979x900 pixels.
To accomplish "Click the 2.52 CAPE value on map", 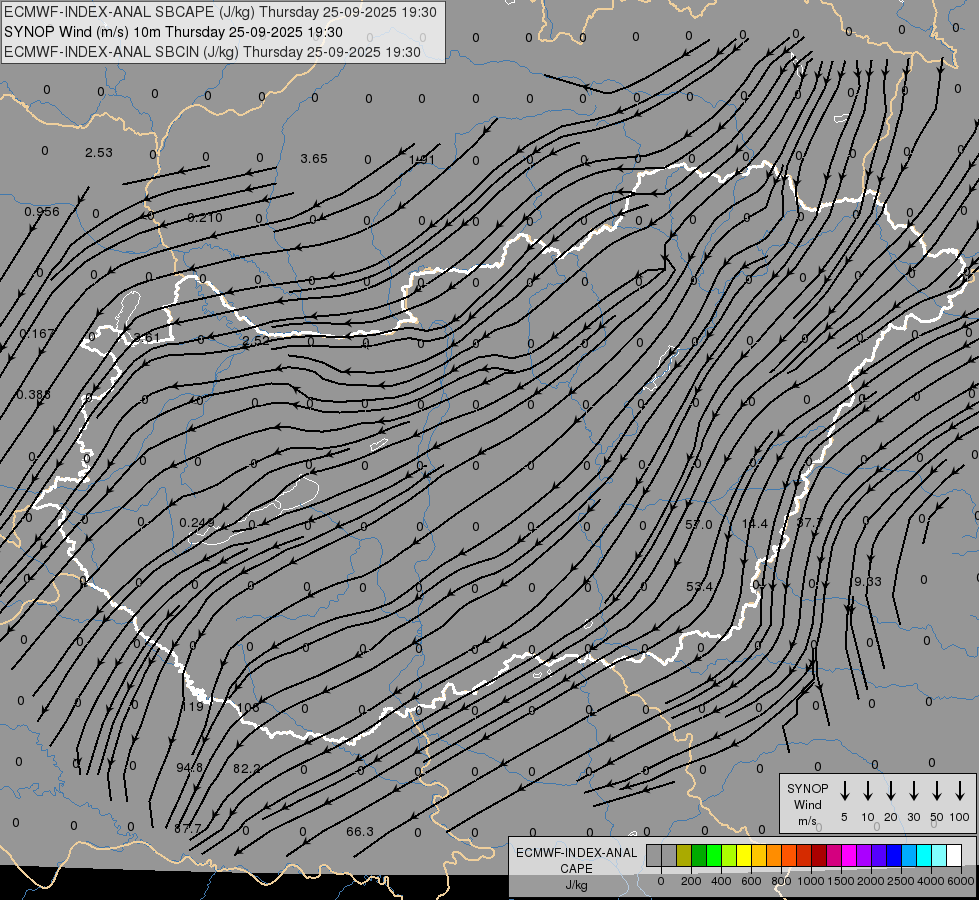I will click(255, 340).
